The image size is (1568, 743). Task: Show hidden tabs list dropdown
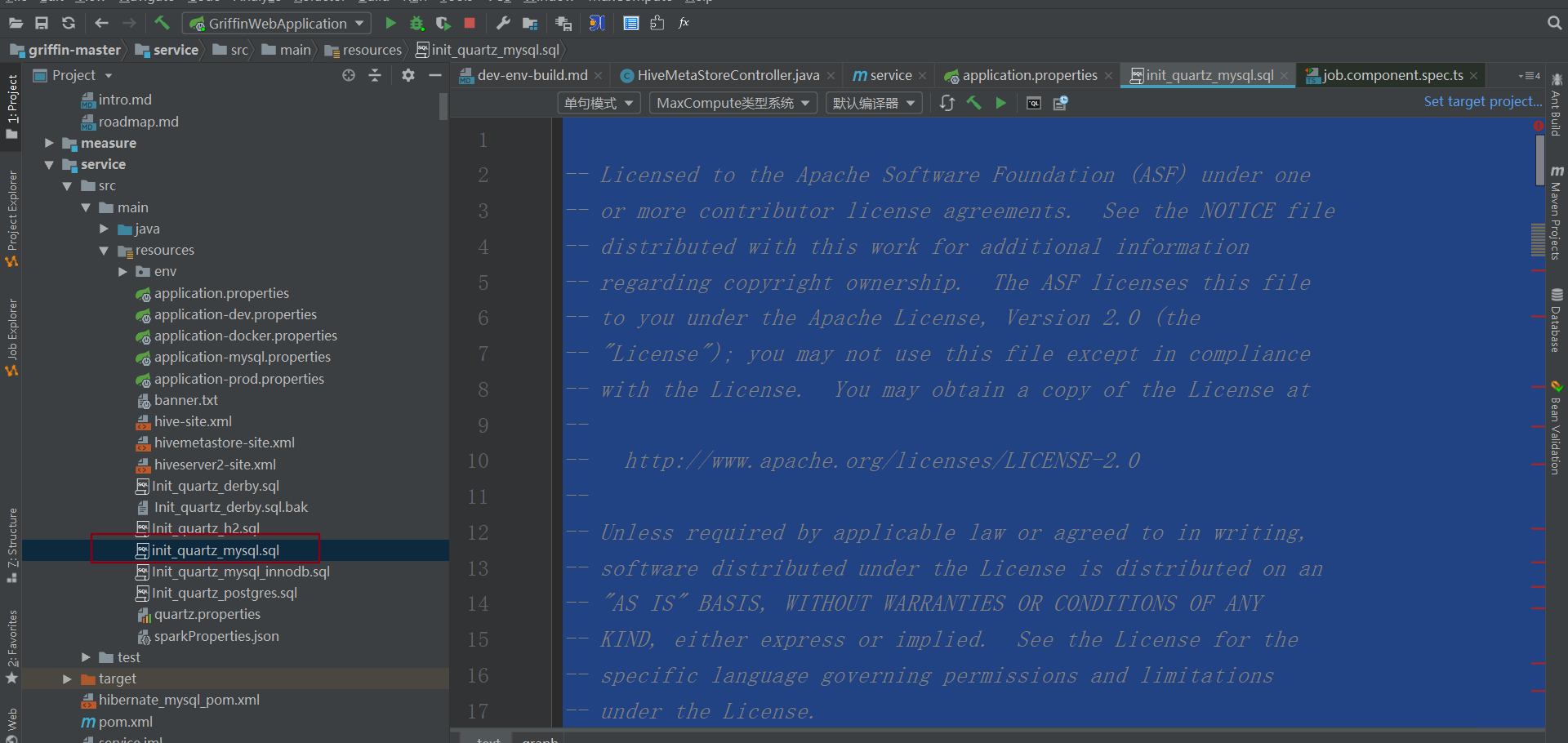pos(1530,75)
